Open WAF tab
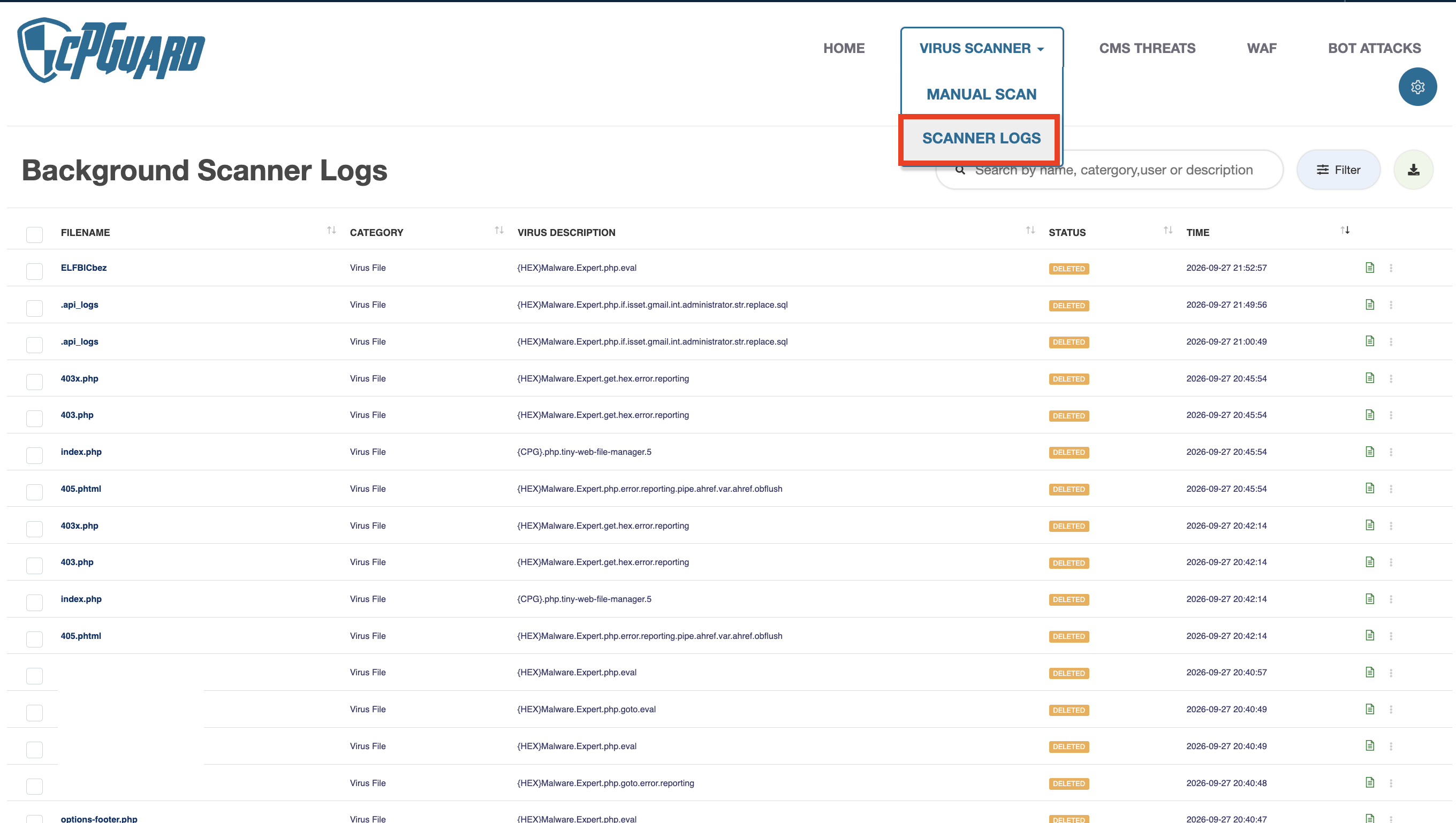 (1262, 48)
